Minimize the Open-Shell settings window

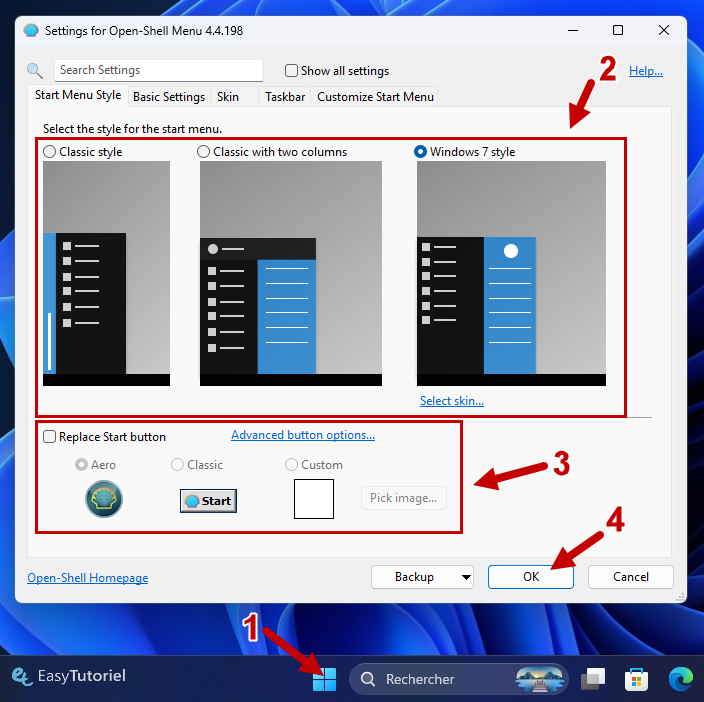[572, 30]
